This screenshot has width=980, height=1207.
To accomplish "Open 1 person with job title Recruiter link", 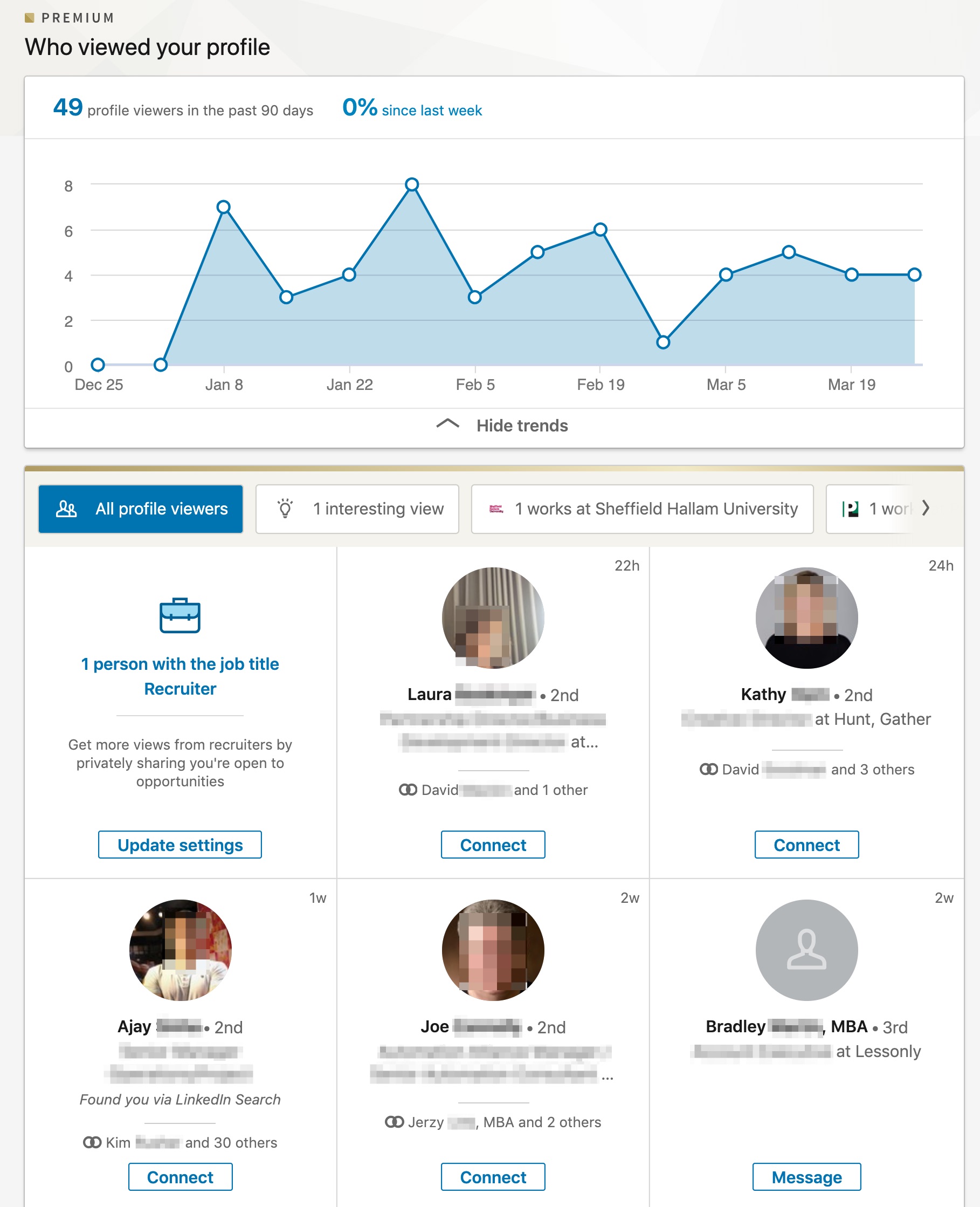I will point(180,676).
